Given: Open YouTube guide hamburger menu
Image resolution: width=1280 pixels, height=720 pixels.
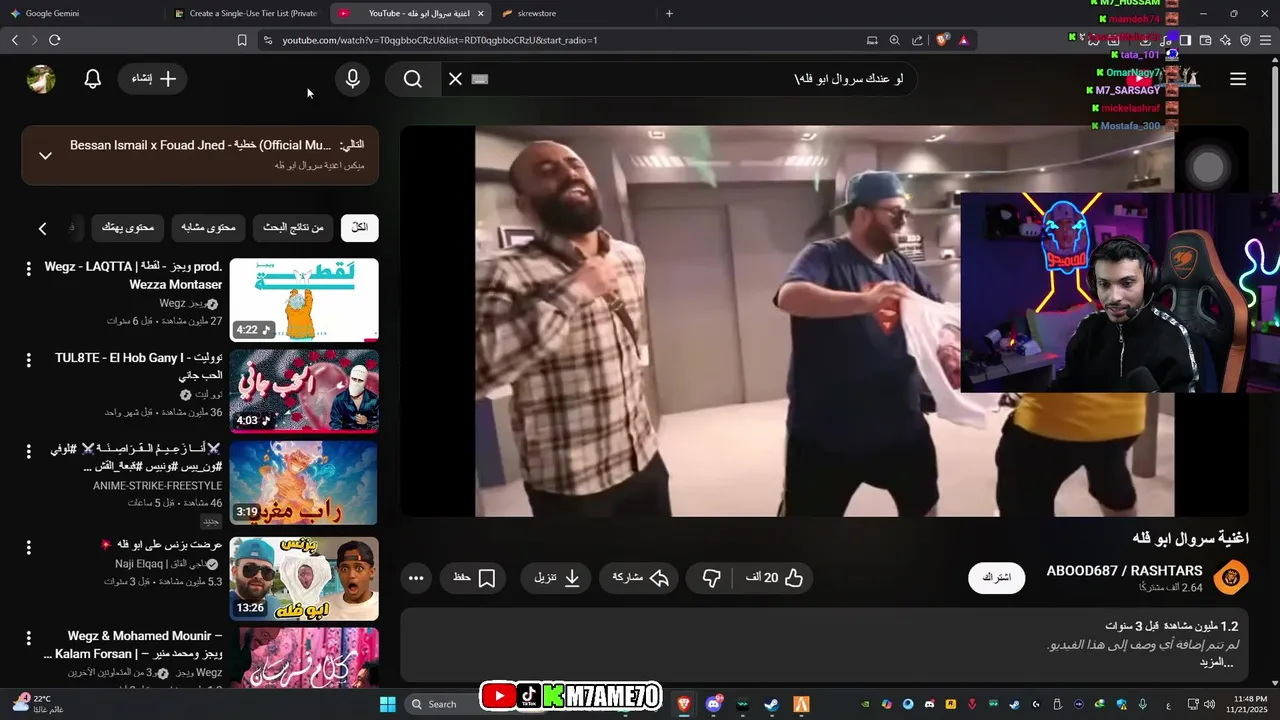Looking at the screenshot, I should [x=1238, y=79].
